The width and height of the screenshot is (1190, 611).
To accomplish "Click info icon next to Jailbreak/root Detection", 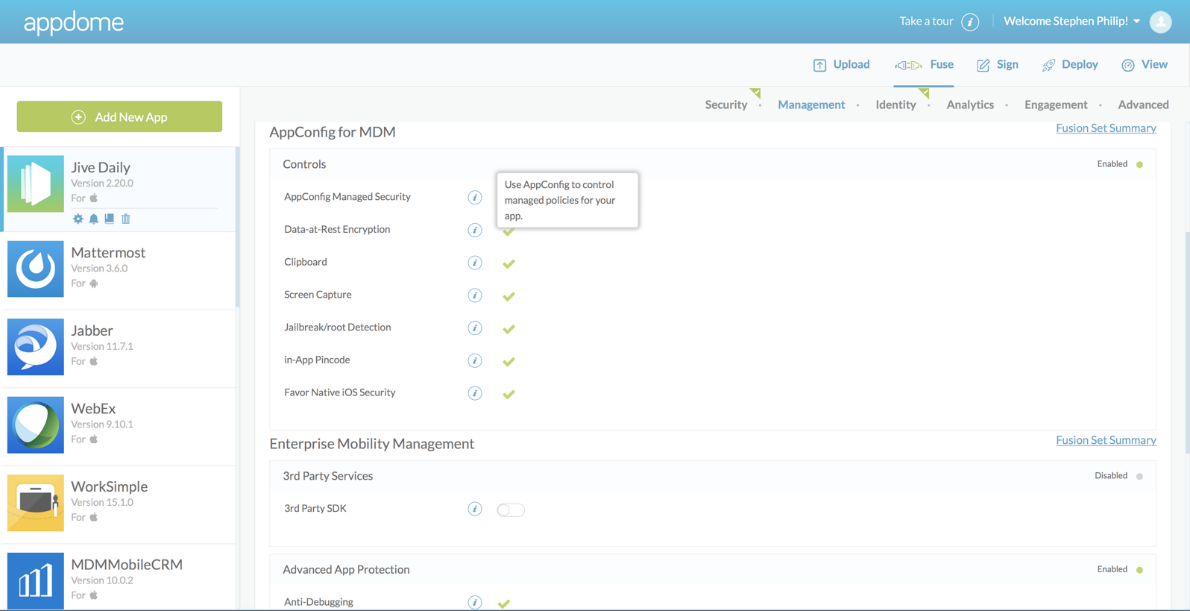I will tap(475, 328).
